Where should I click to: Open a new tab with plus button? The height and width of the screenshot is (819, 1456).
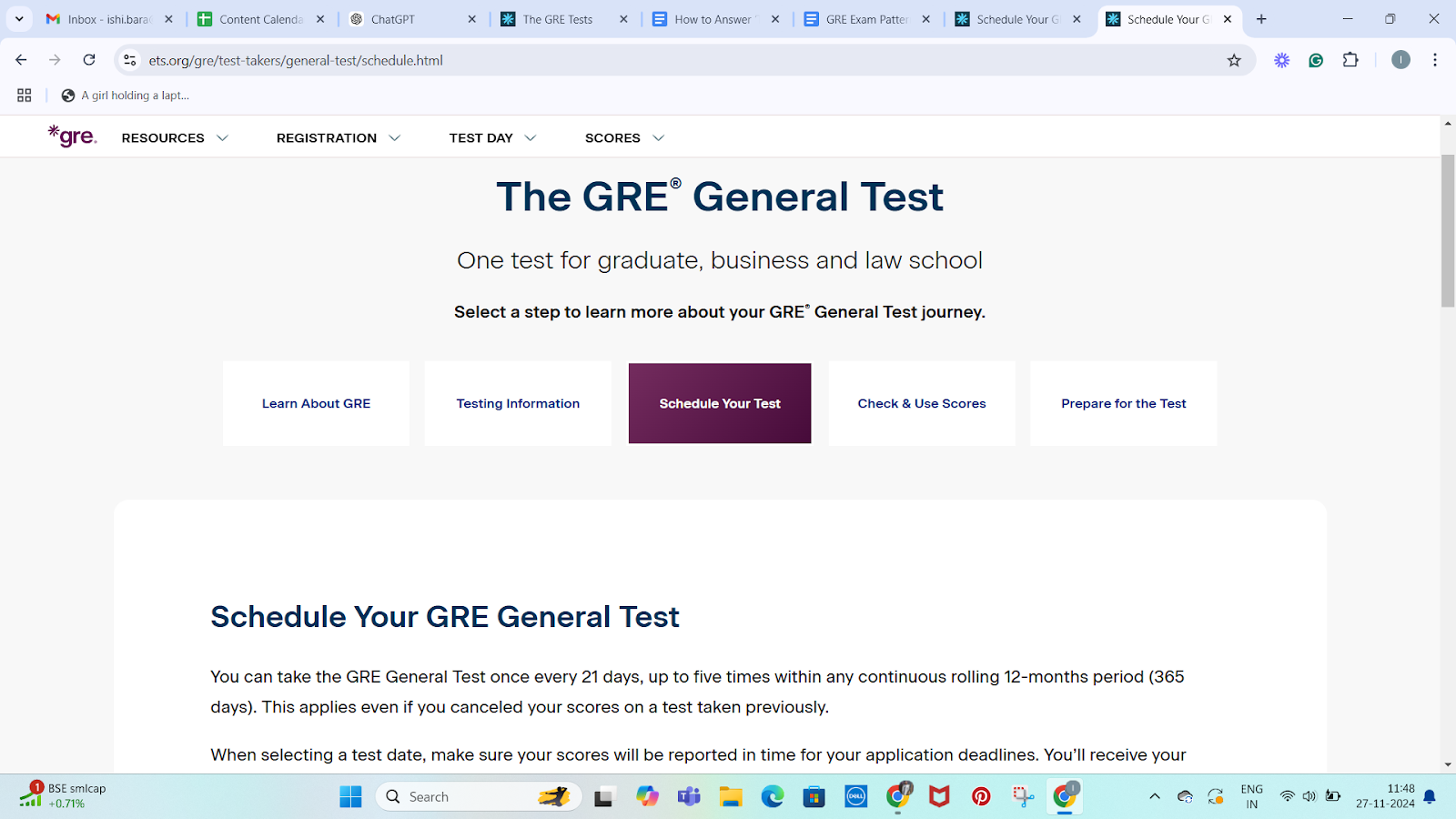[x=1261, y=19]
